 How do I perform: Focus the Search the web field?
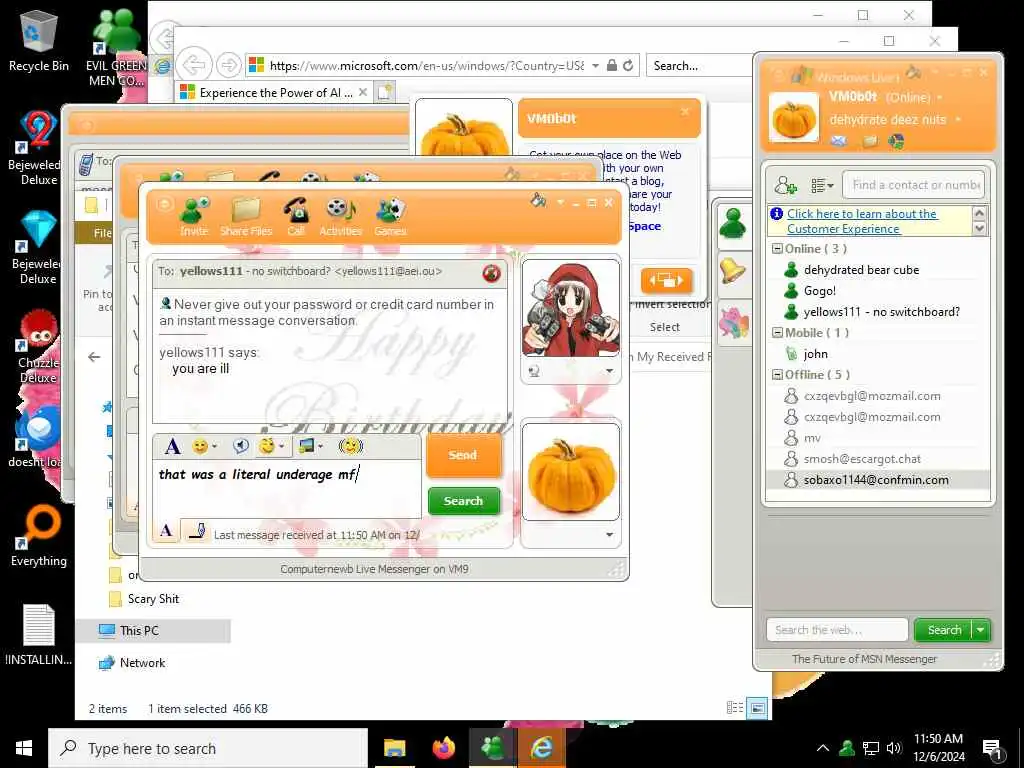point(837,630)
